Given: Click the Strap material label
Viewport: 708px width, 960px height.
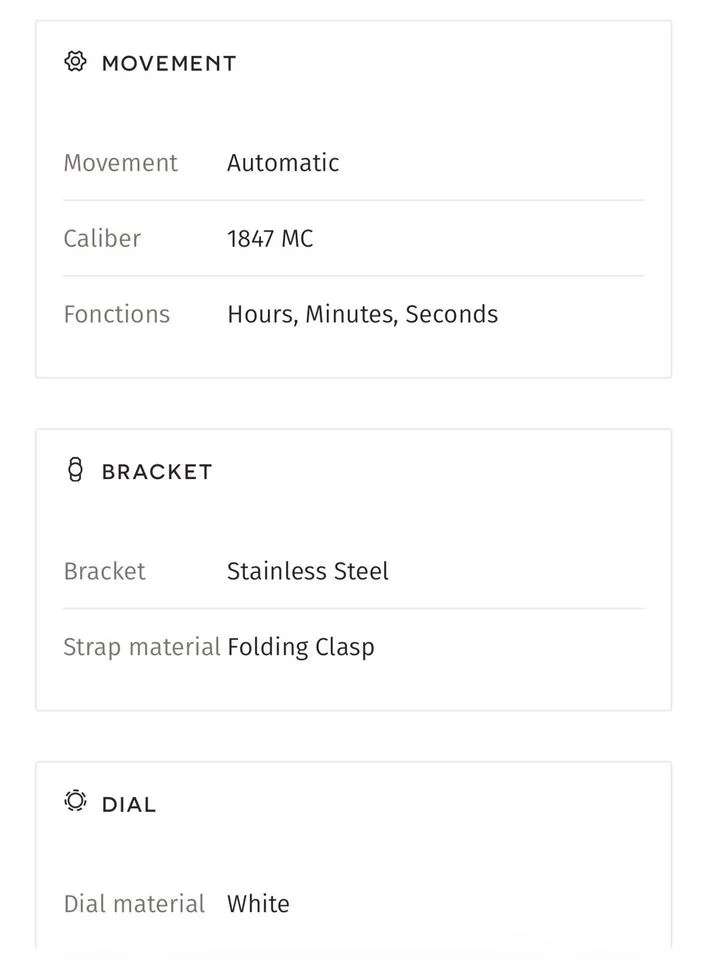Looking at the screenshot, I should click(x=142, y=647).
